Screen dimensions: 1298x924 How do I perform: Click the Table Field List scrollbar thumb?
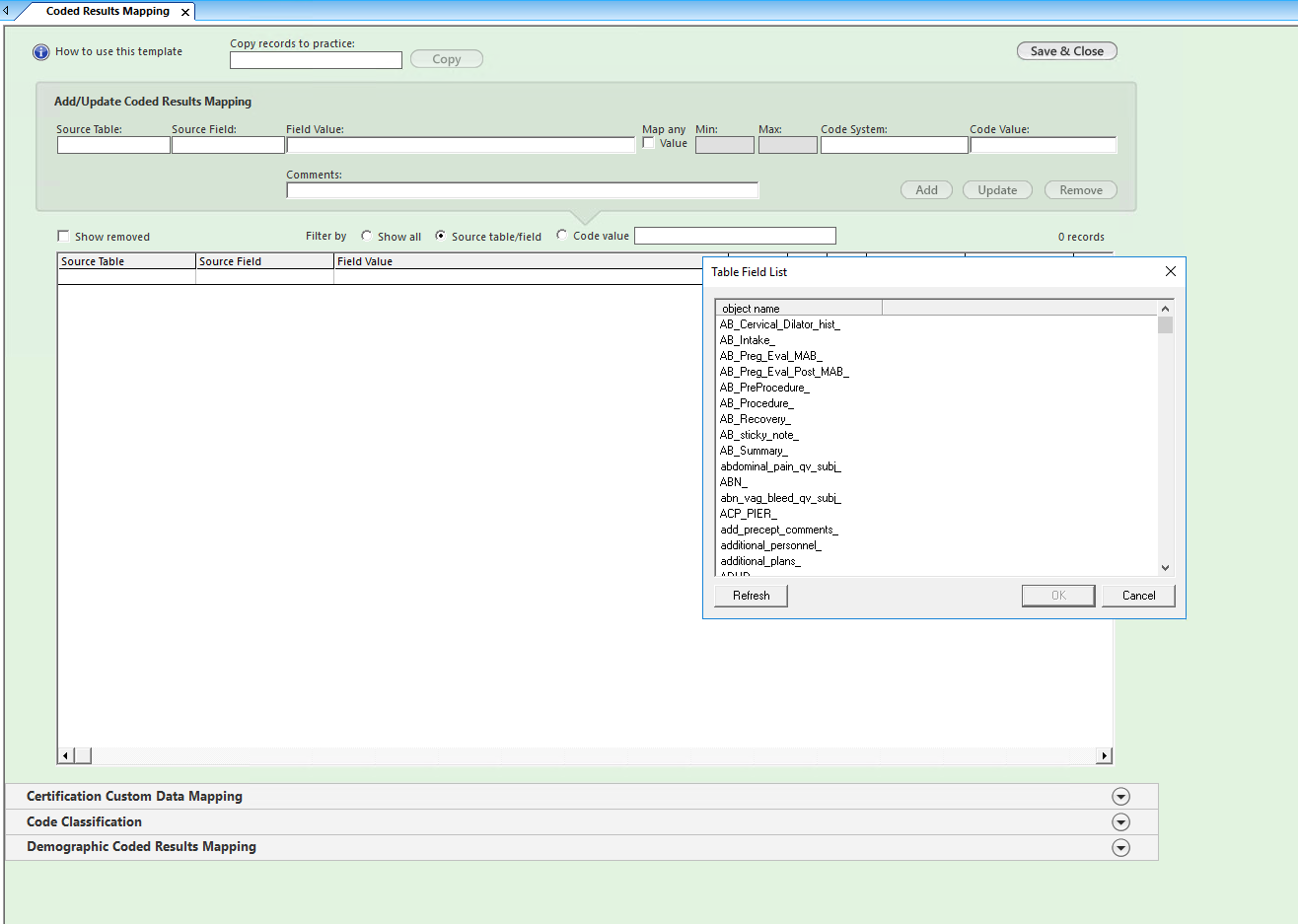click(1166, 325)
